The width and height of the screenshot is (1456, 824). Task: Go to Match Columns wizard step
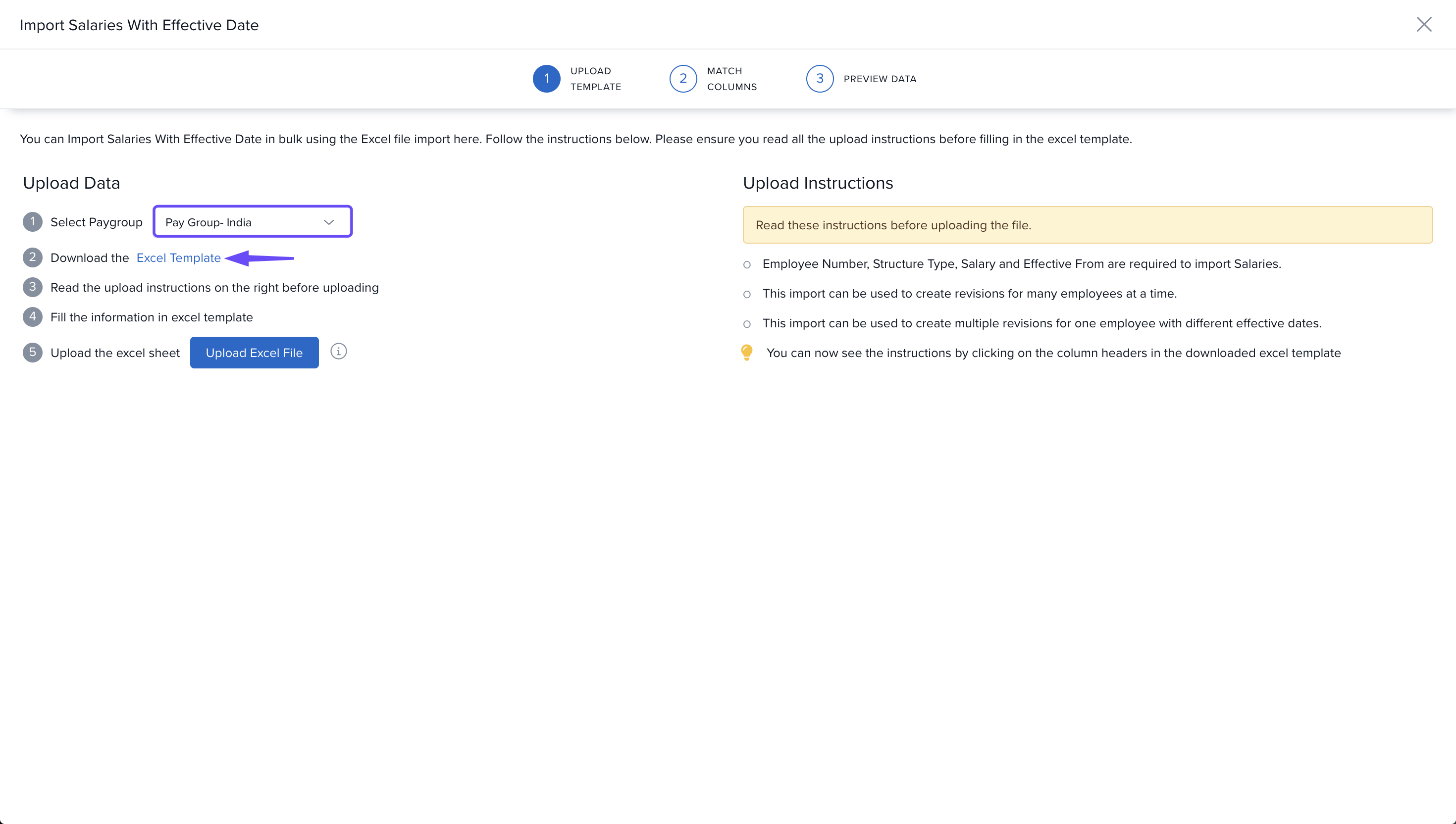coord(731,79)
